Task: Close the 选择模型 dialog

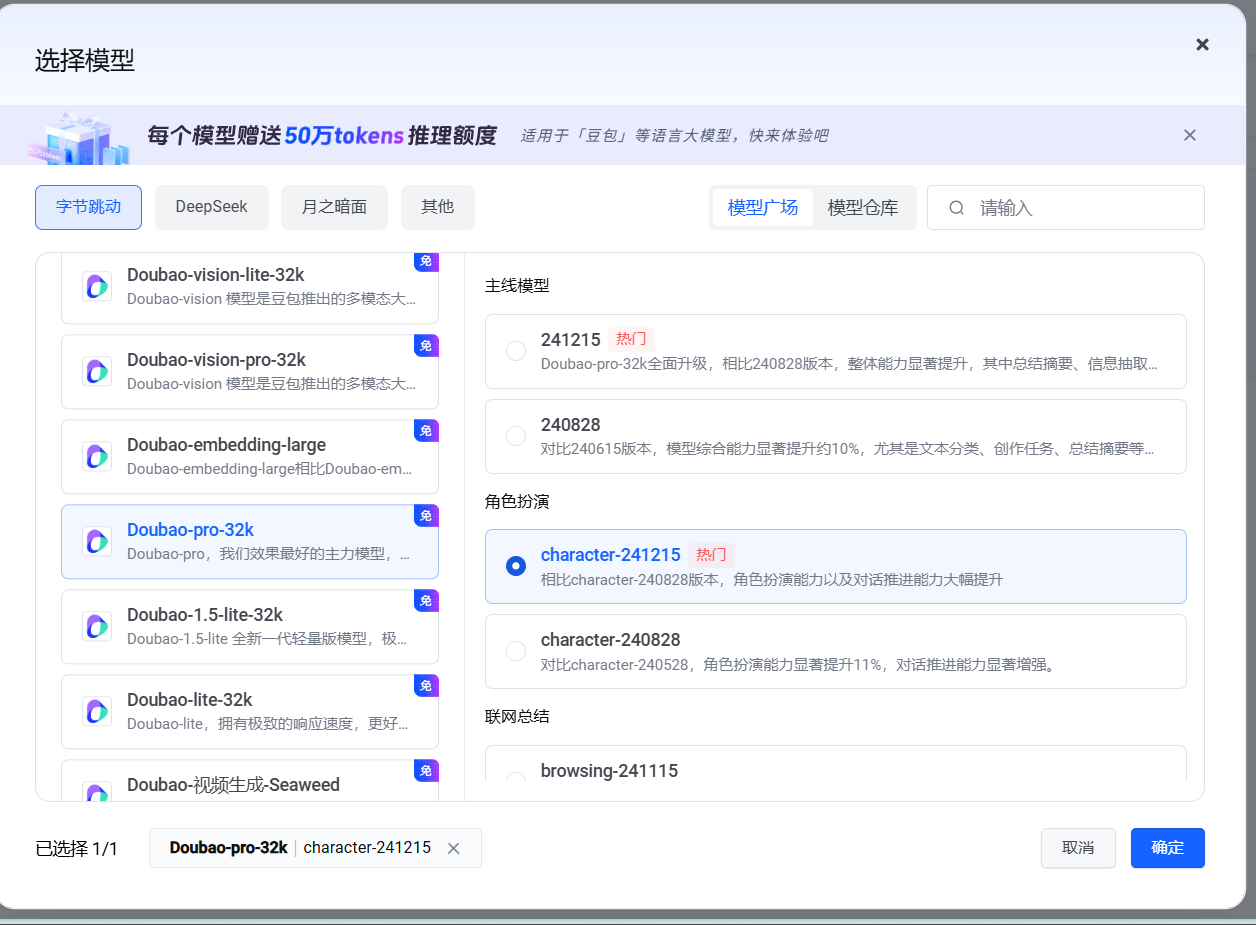Action: pos(1203,44)
